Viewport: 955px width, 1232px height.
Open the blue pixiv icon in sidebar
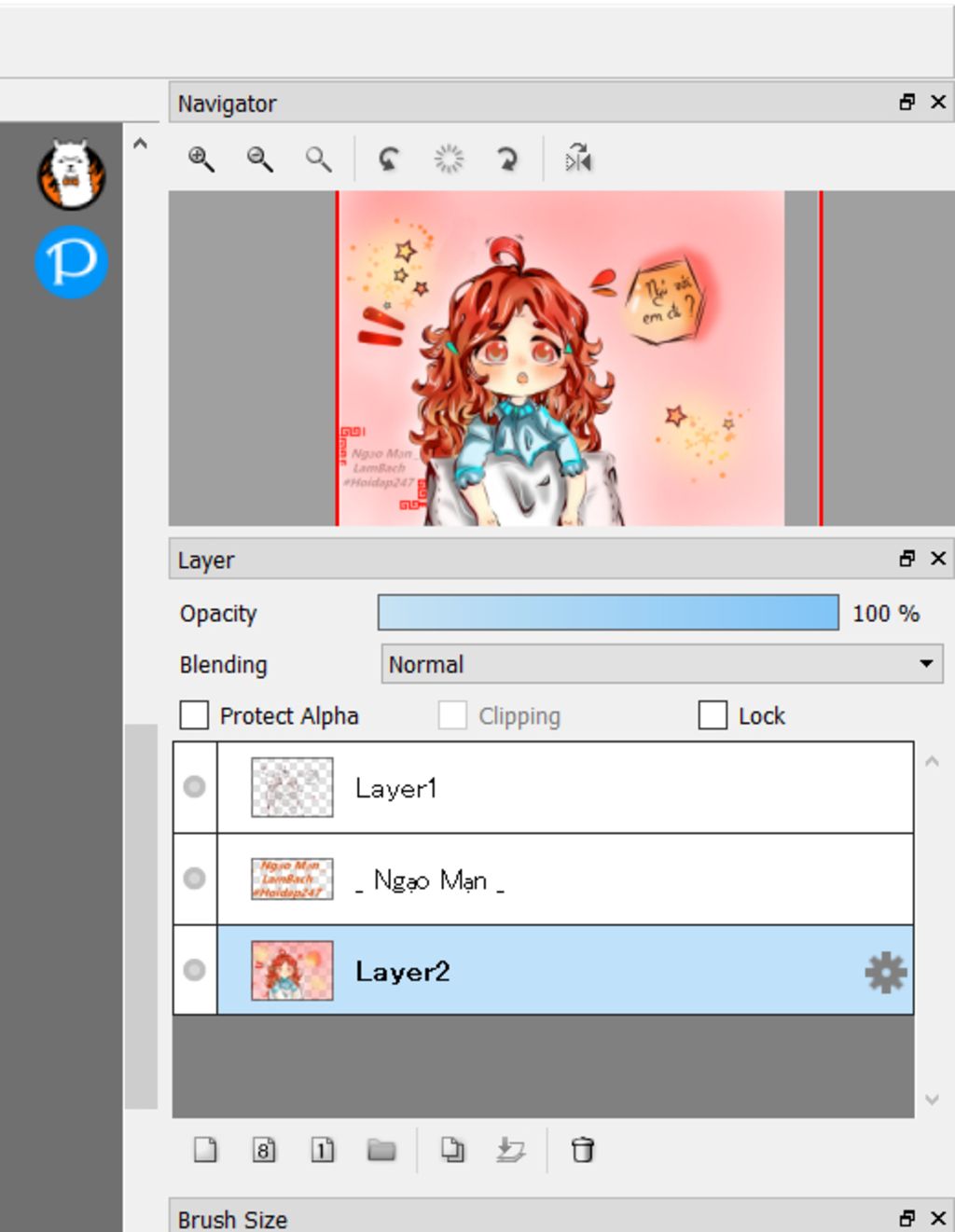point(72,262)
